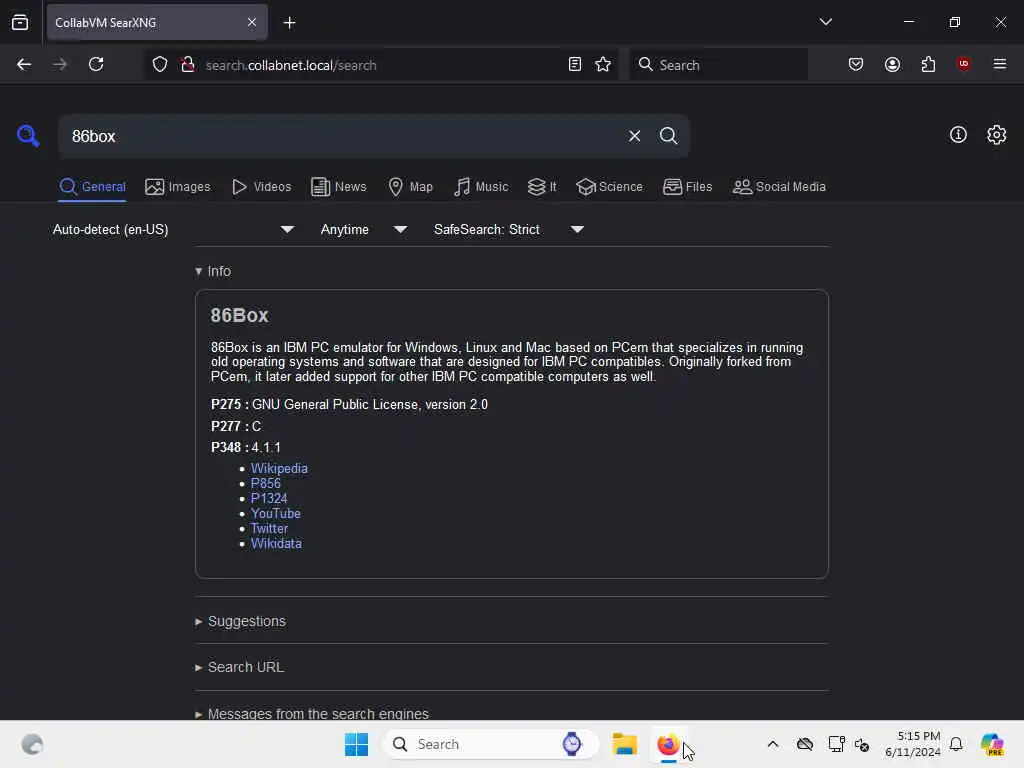Open the Twitter link for 86Box
The image size is (1024, 768).
coord(269,528)
